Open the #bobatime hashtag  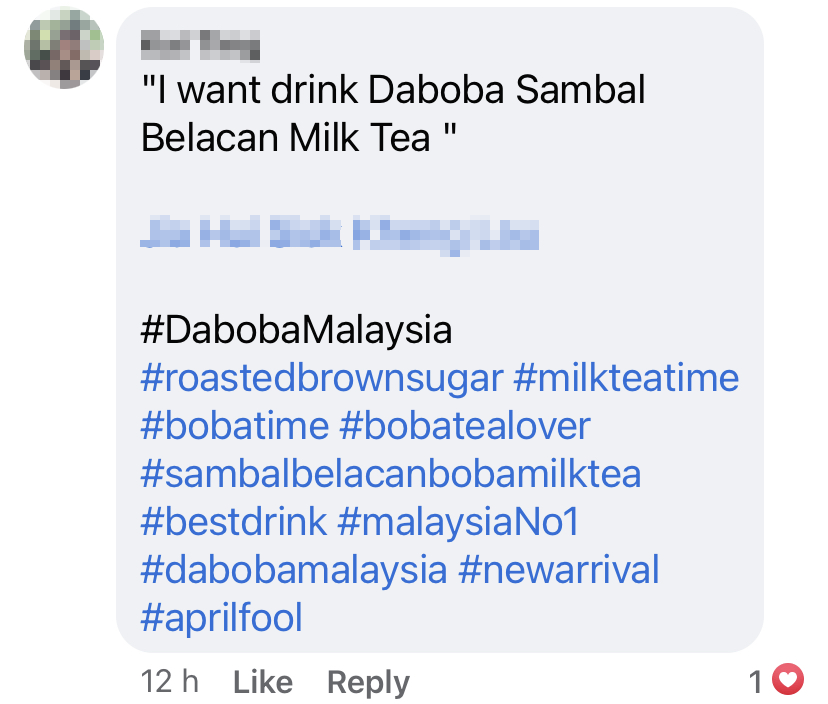[x=235, y=427]
